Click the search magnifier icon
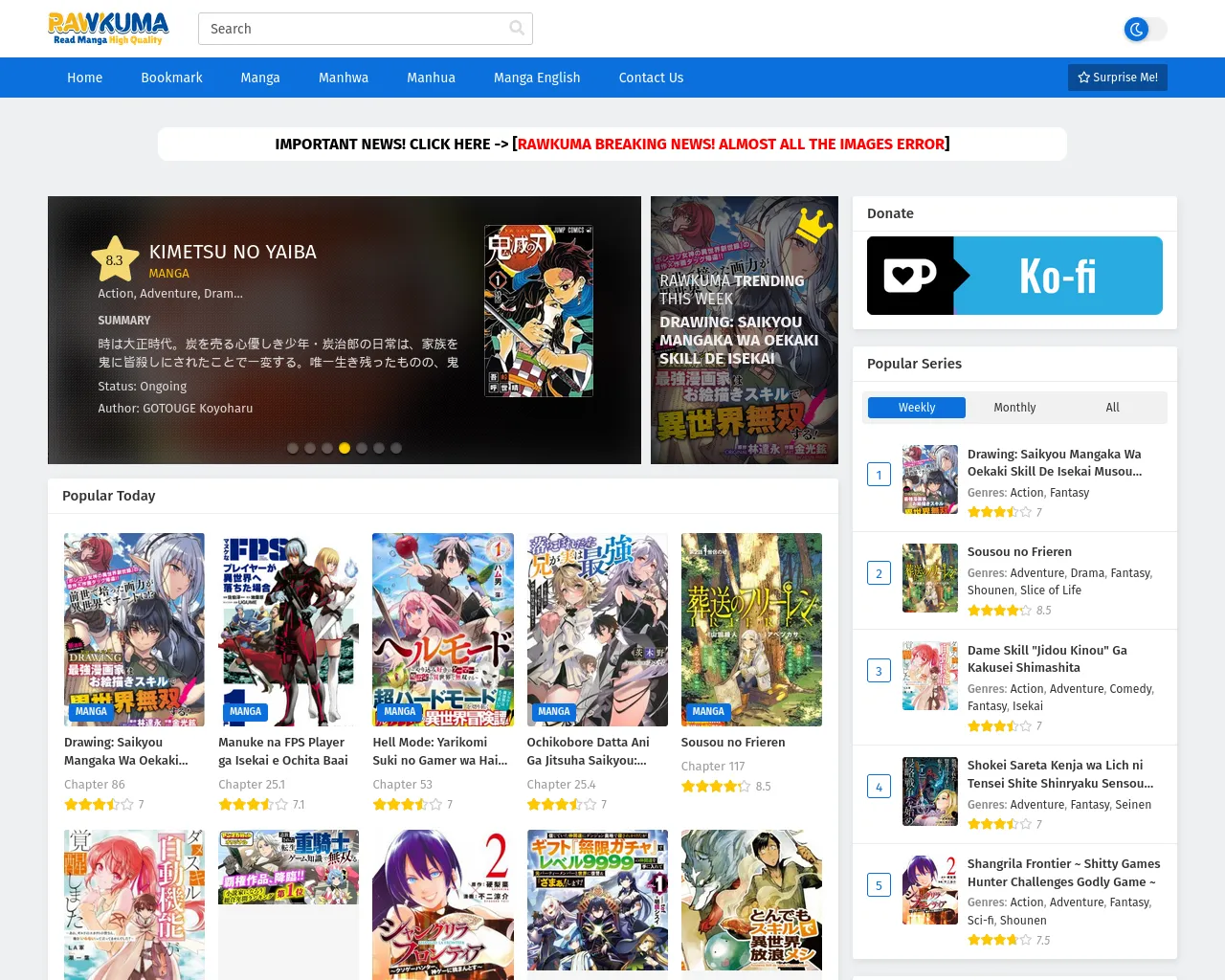This screenshot has width=1225, height=980. pyautogui.click(x=517, y=29)
